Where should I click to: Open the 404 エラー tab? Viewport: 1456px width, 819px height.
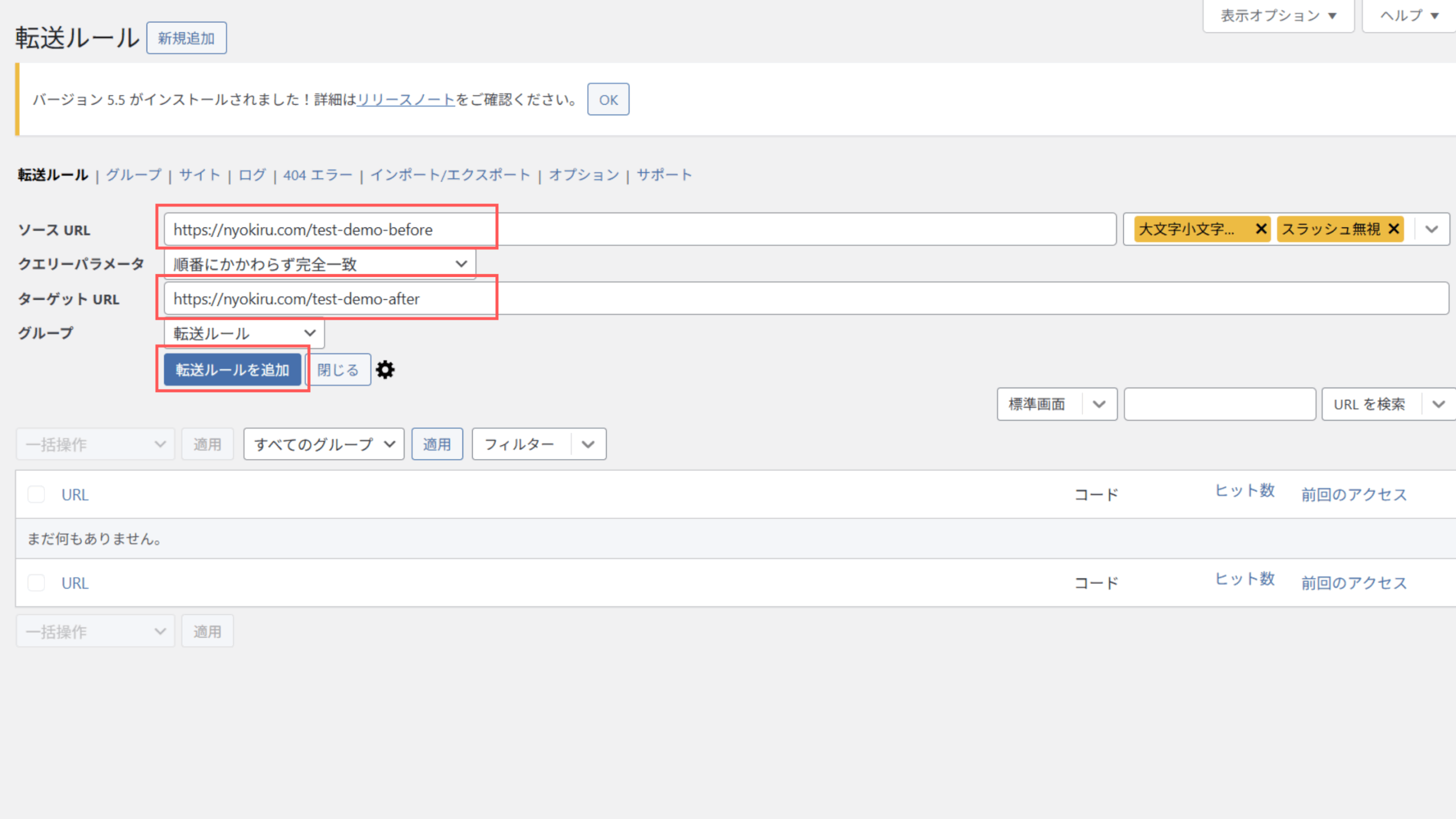[x=317, y=175]
